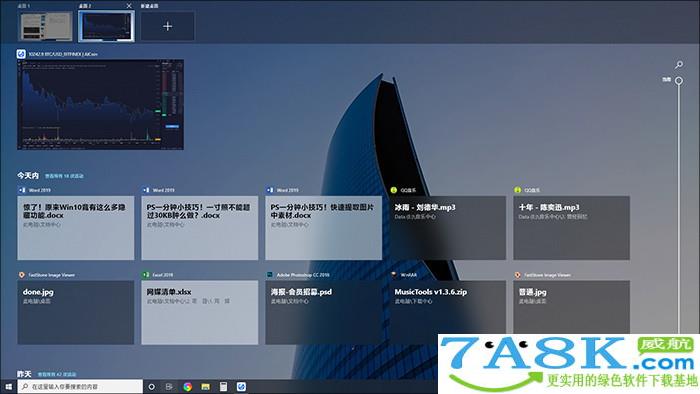This screenshot has height=394, width=700.
Task: Focus the taskbar search box
Action: [x=80, y=386]
